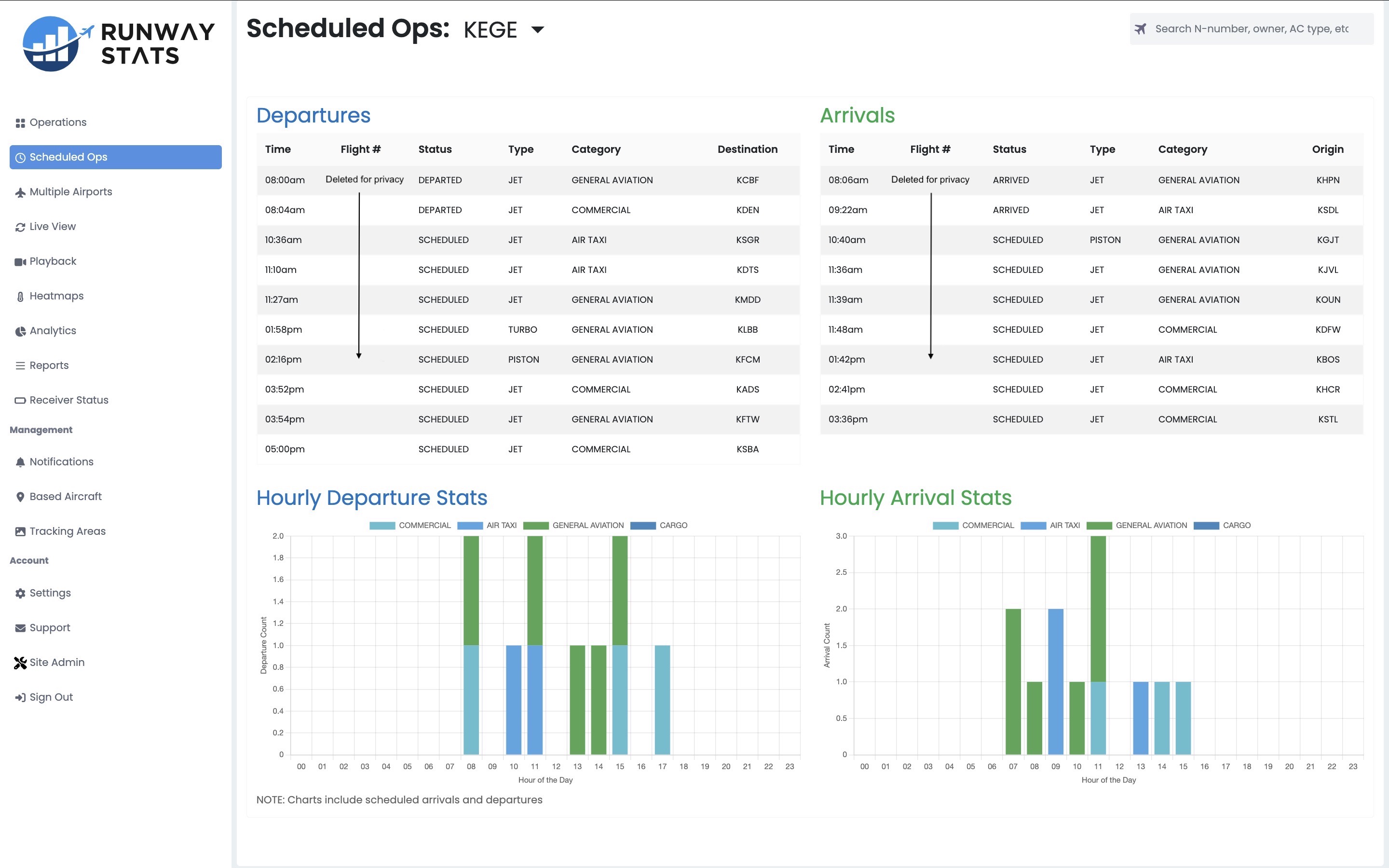Click the hour 10 air taxi departure bar
The image size is (1389, 868).
coord(513,700)
